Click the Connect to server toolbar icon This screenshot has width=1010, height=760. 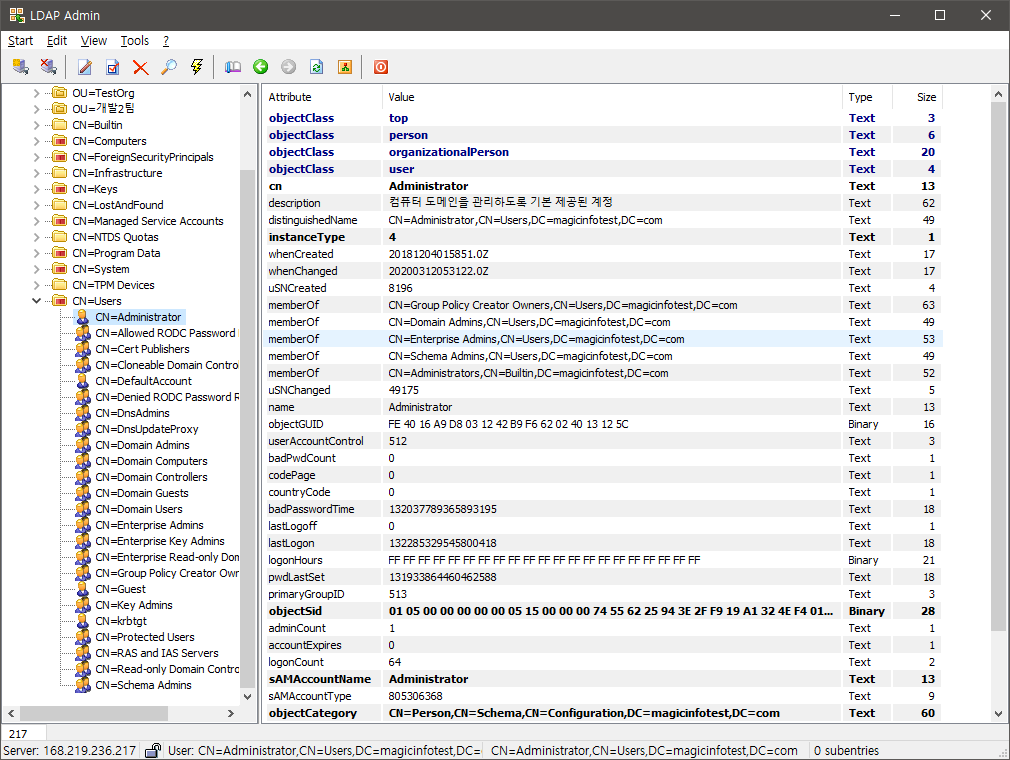click(20, 67)
